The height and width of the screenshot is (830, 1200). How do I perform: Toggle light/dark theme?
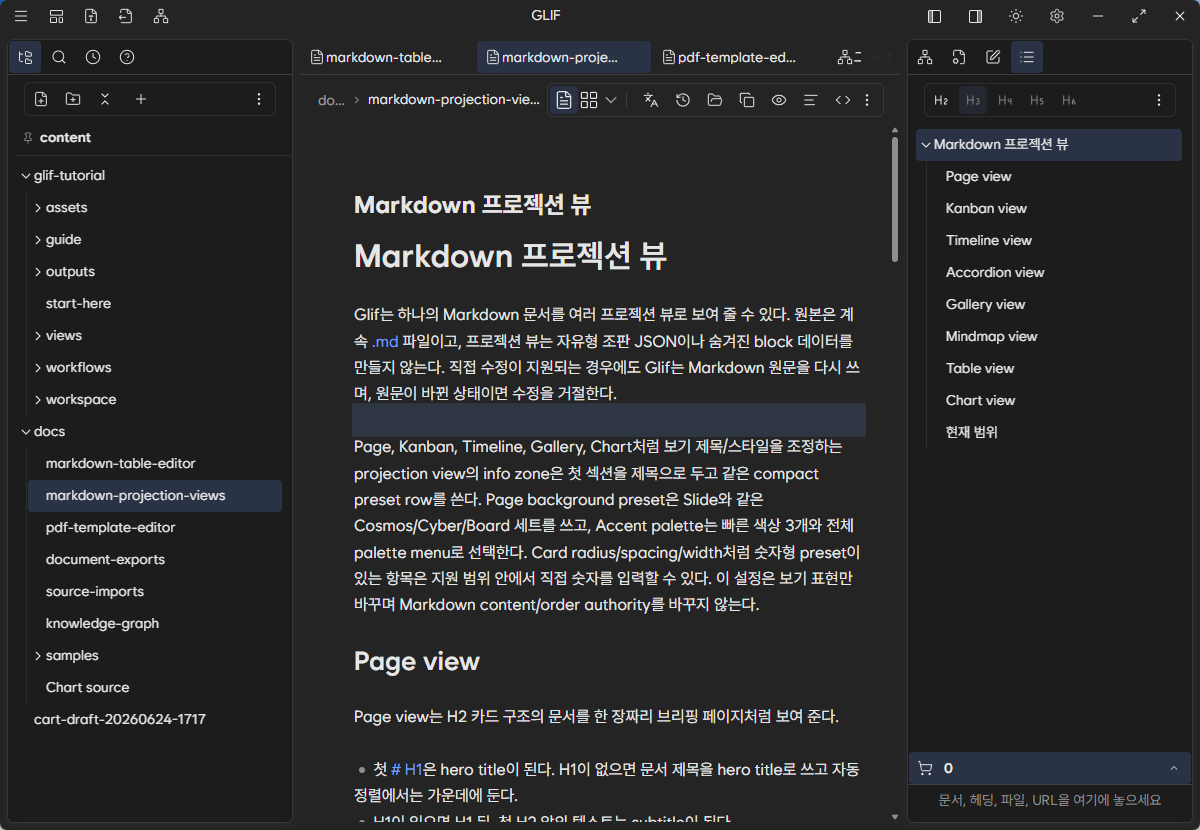pyautogui.click(x=1016, y=16)
